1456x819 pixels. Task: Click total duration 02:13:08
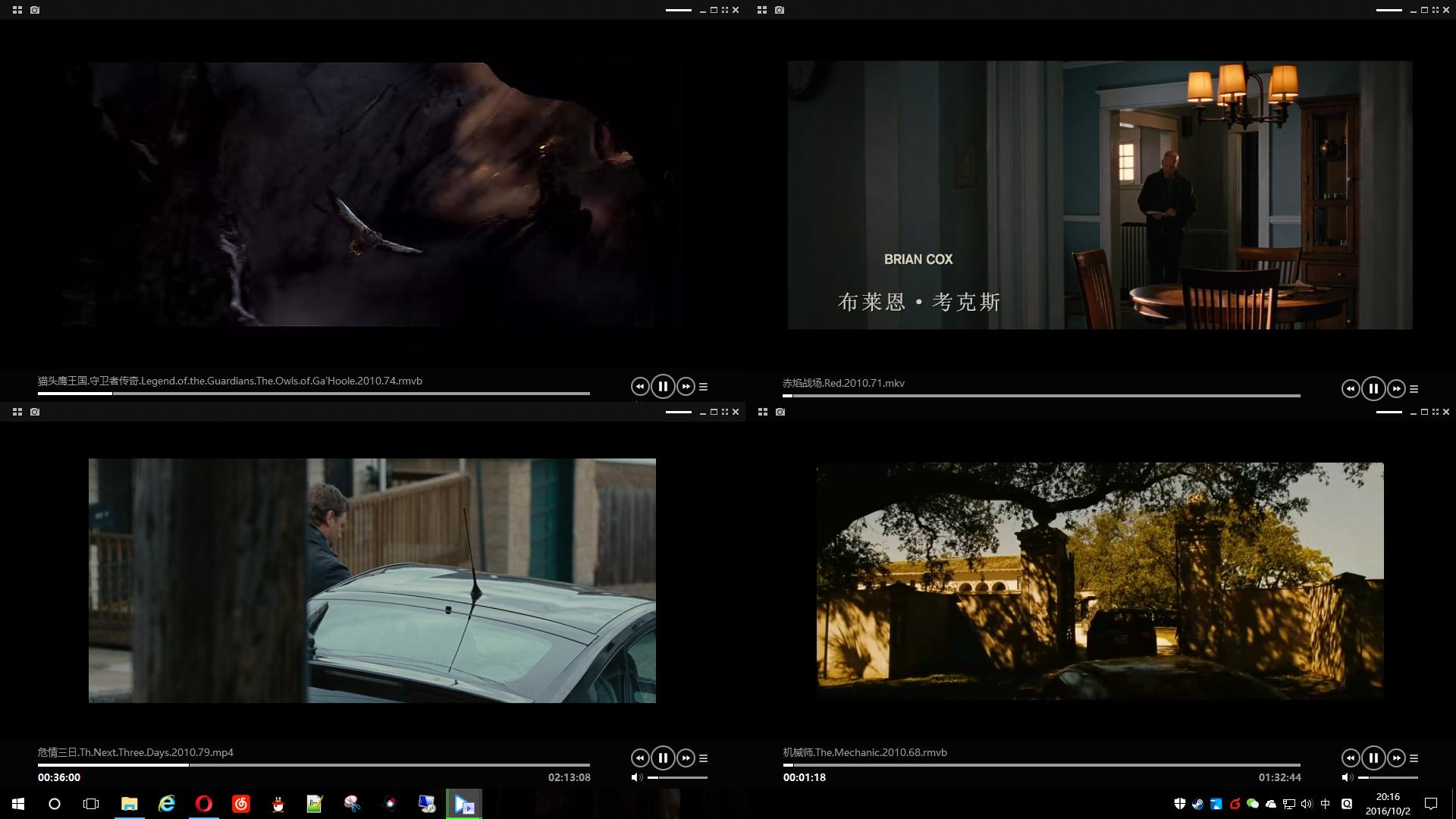(x=570, y=777)
